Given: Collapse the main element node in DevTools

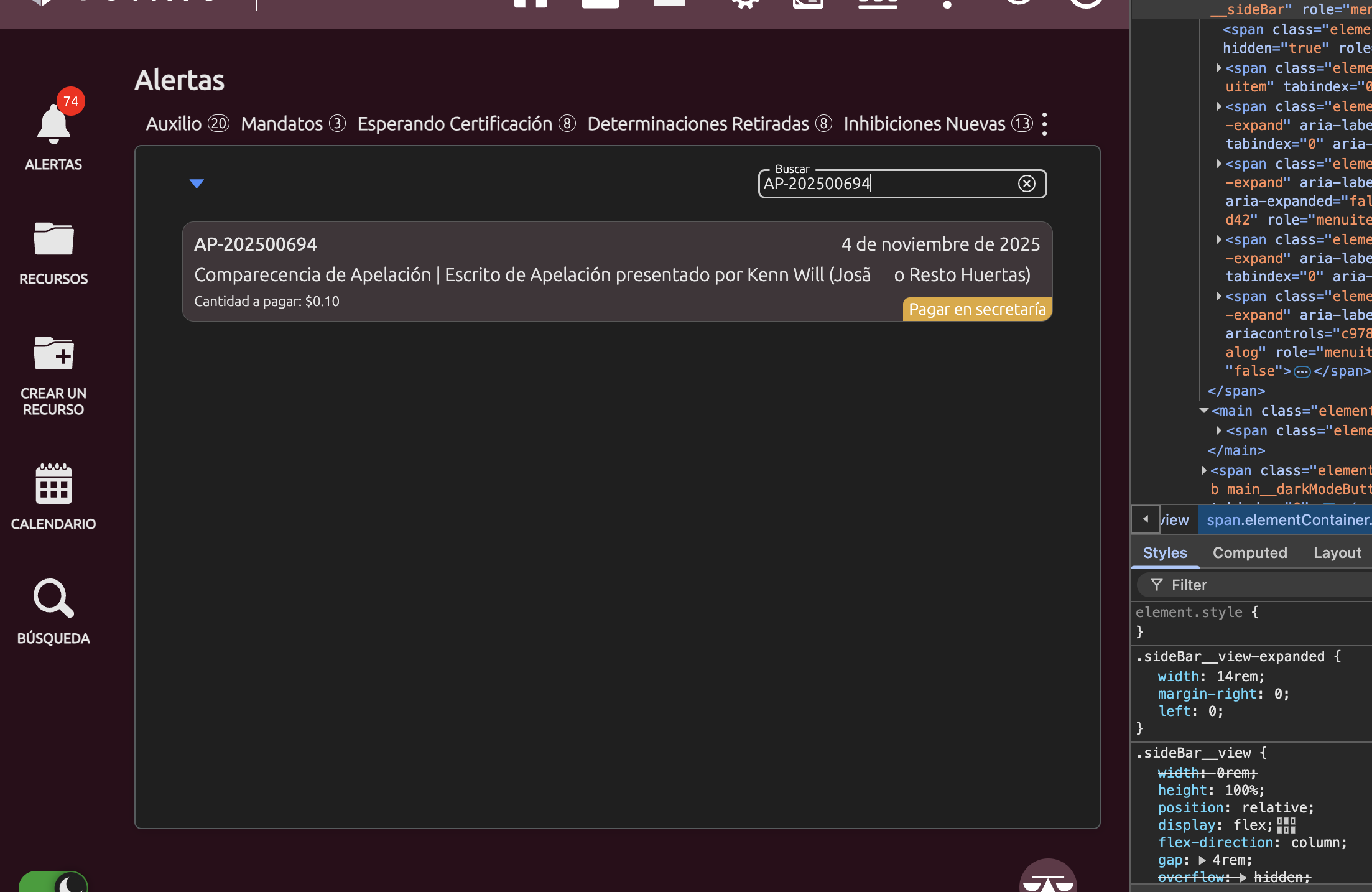Looking at the screenshot, I should pos(1204,411).
